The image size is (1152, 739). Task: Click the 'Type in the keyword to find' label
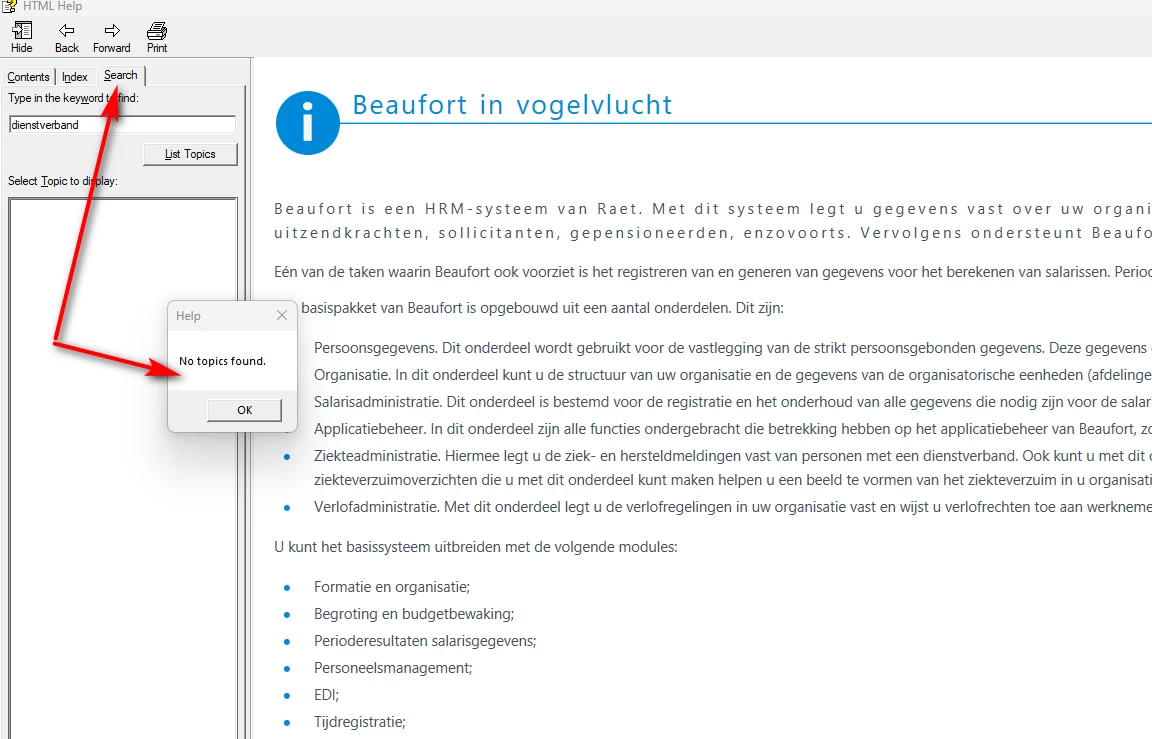tap(73, 98)
